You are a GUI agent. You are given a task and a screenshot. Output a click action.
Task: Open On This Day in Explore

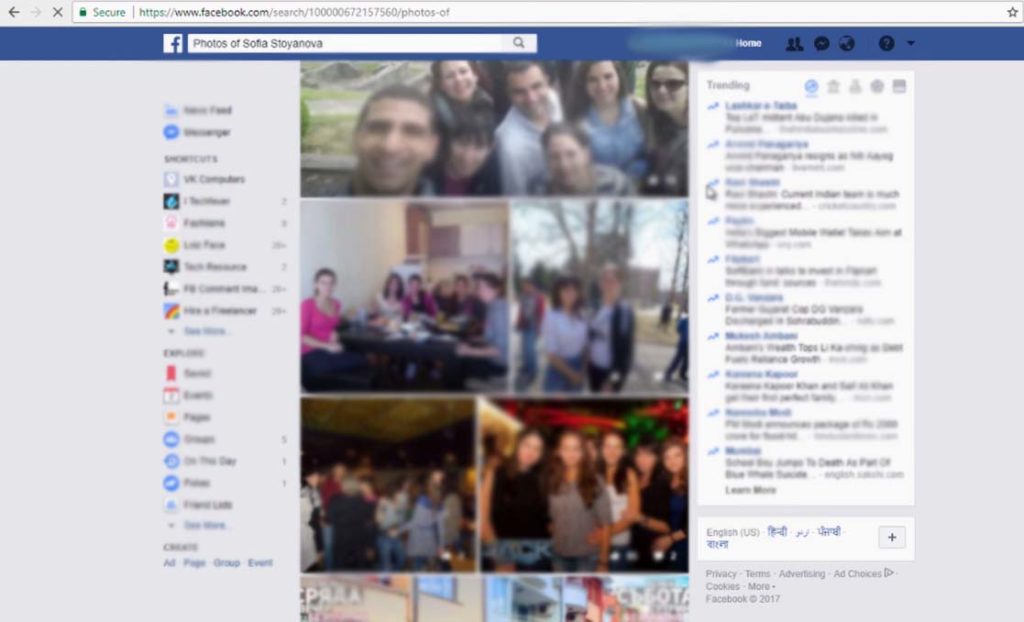tap(200, 461)
